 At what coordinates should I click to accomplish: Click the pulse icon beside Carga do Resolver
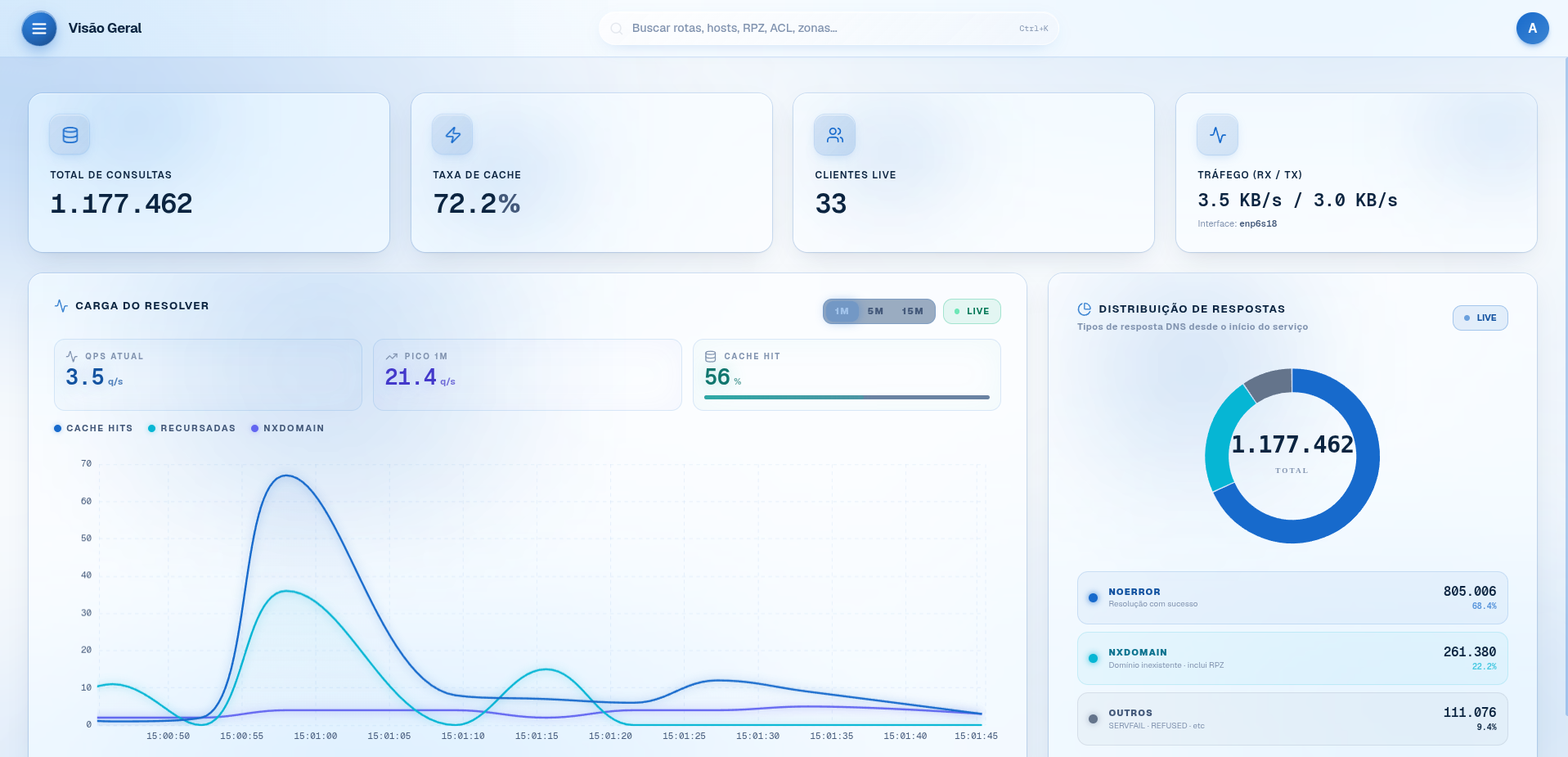[x=61, y=305]
